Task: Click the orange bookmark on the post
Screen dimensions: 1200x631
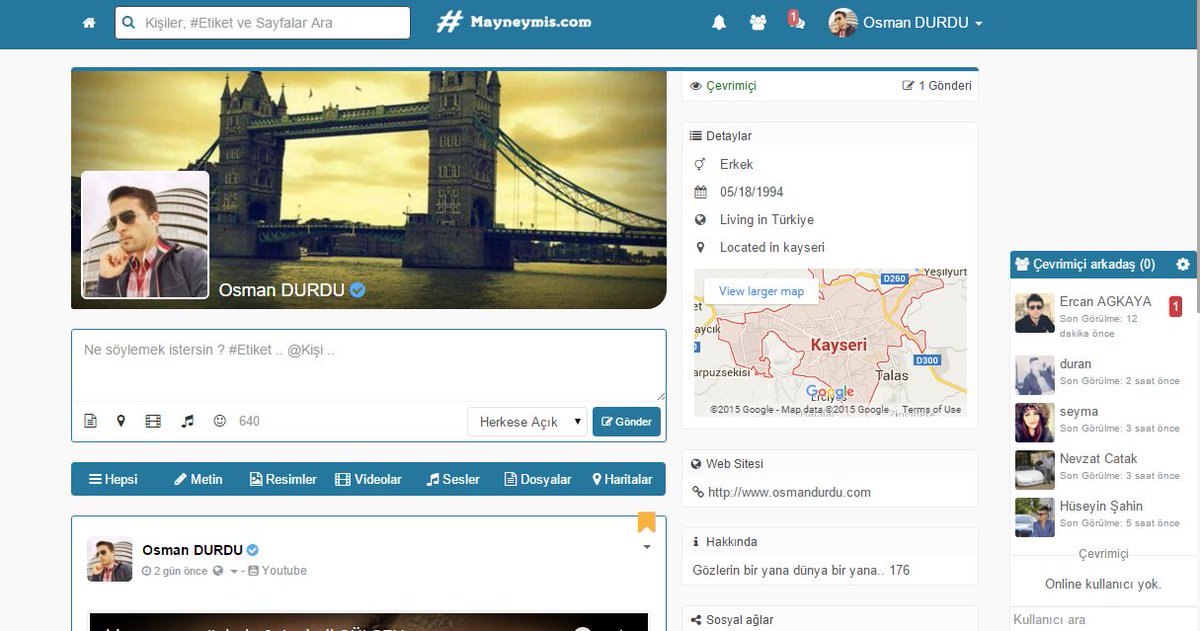Action: (646, 522)
